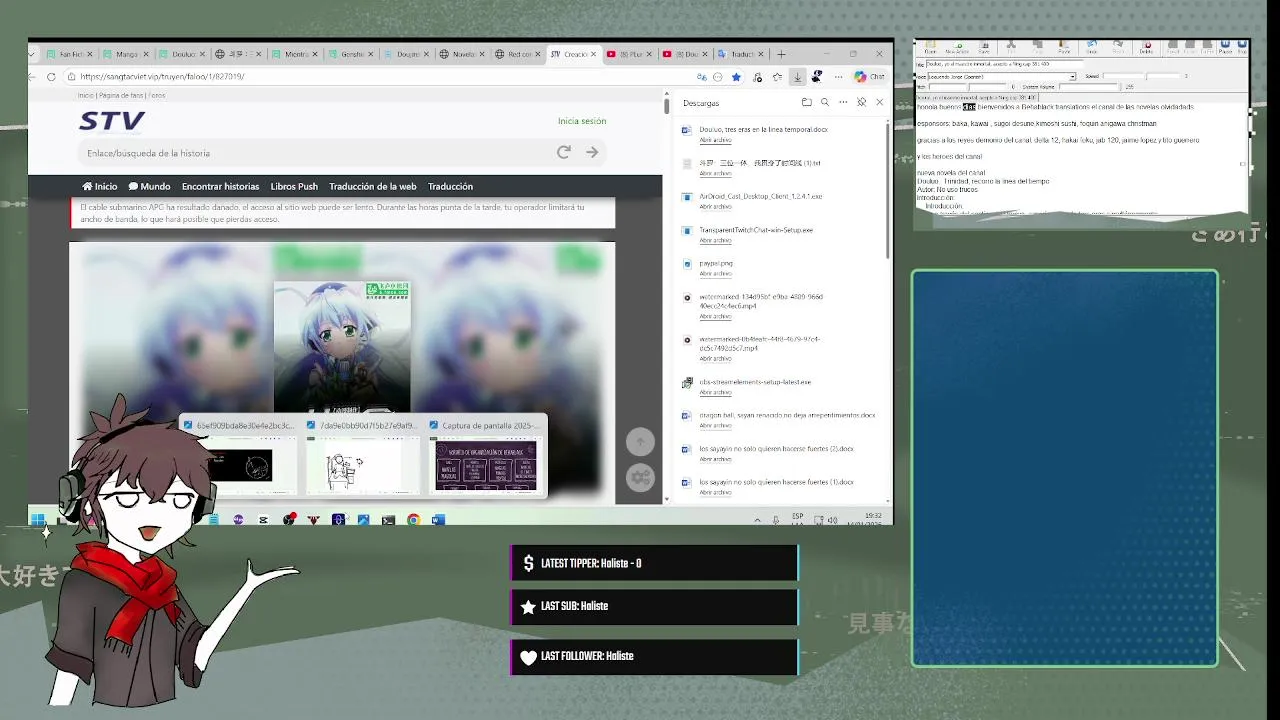This screenshot has width=1280, height=720.
Task: Open the reader settings gear button
Action: tap(640, 477)
